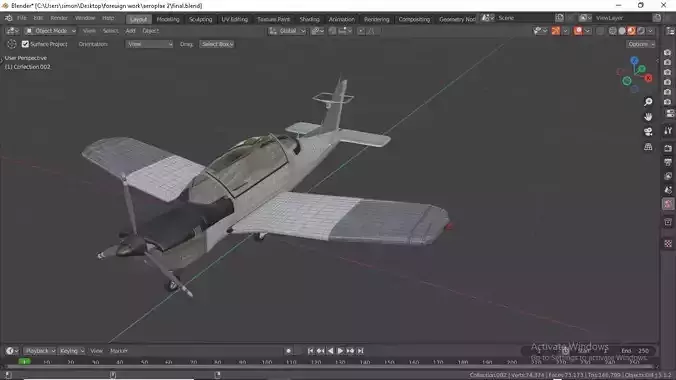
Task: Open the Object Mode dropdown
Action: 50,31
